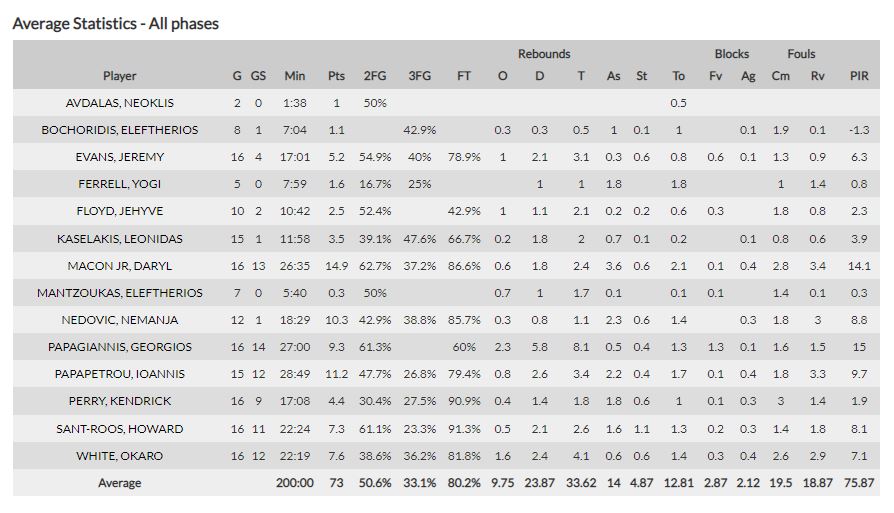
Task: Select PAPAPETROU, IOANNIS row name
Action: coord(120,374)
